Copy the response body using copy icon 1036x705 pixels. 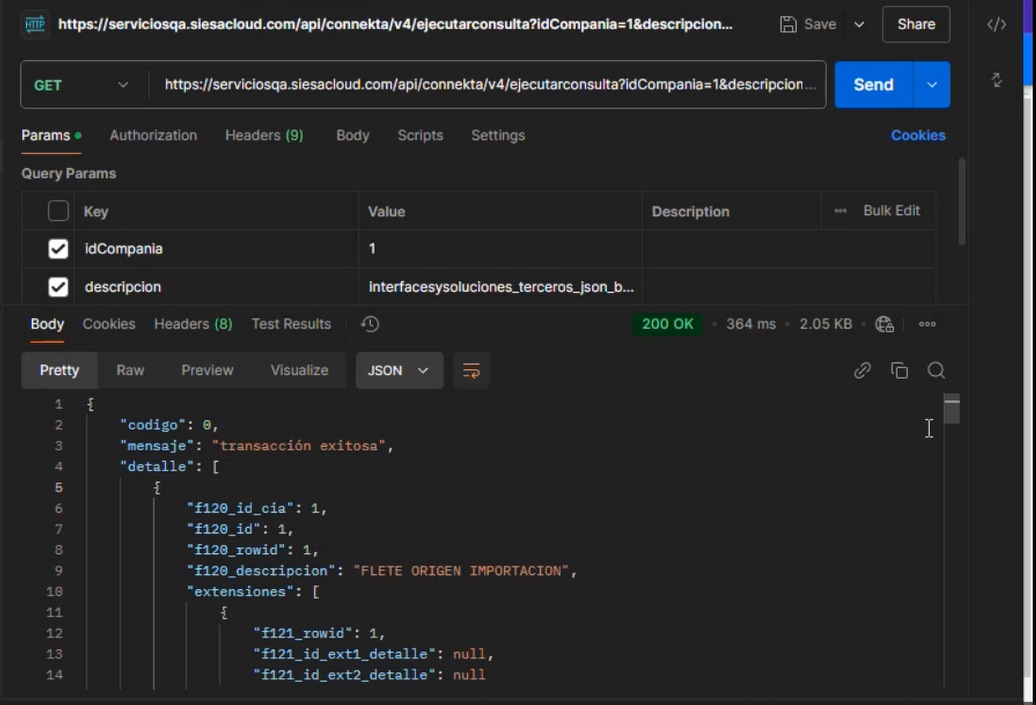point(899,370)
